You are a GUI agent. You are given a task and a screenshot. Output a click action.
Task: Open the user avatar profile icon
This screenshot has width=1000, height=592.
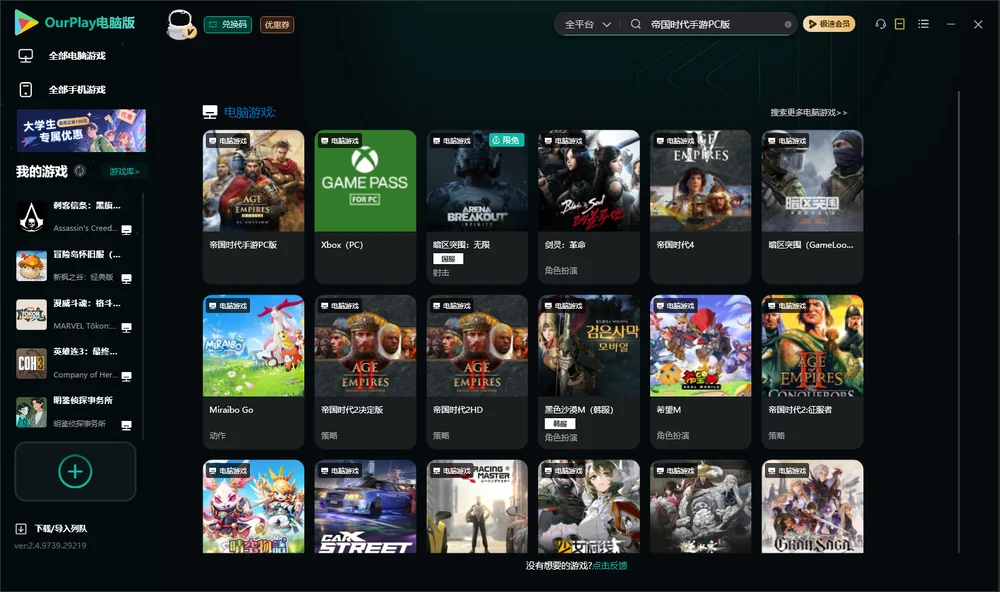180,25
